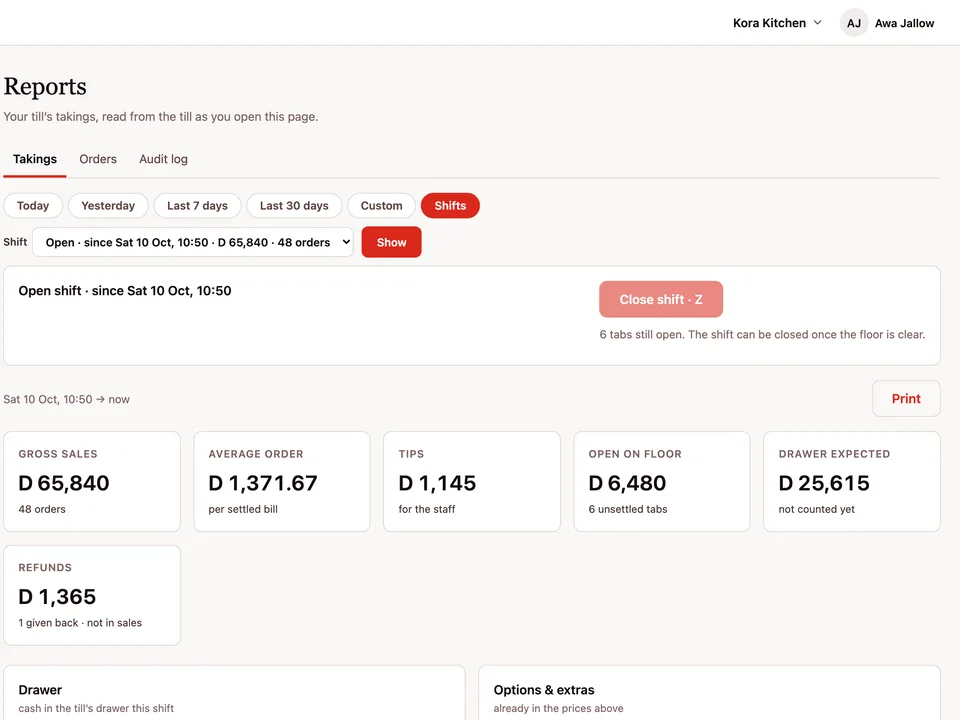Click the Average Order D 1,371.67 card

coord(282,481)
